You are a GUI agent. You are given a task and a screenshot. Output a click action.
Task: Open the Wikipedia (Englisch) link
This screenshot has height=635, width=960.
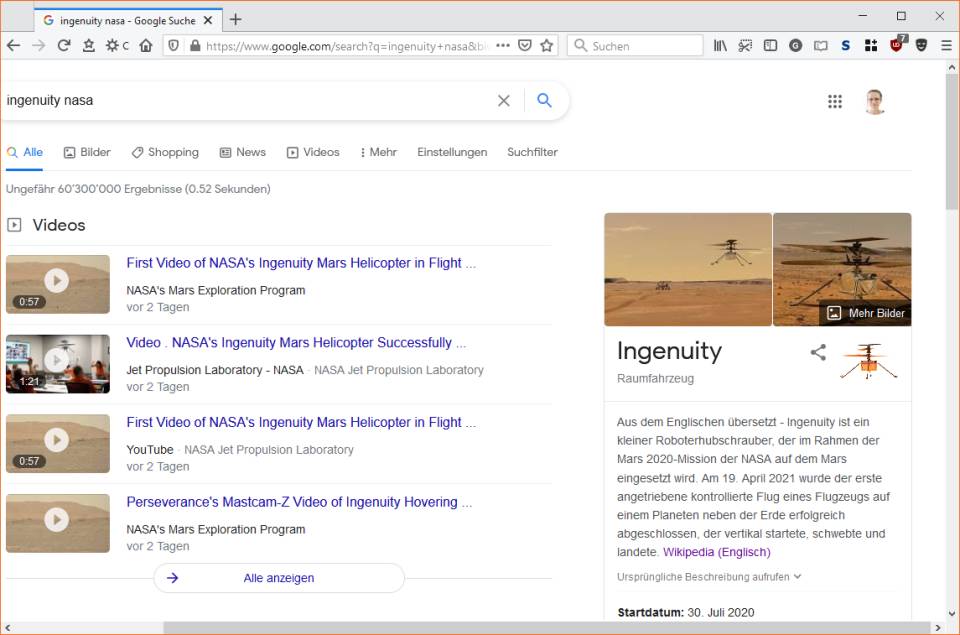[716, 552]
